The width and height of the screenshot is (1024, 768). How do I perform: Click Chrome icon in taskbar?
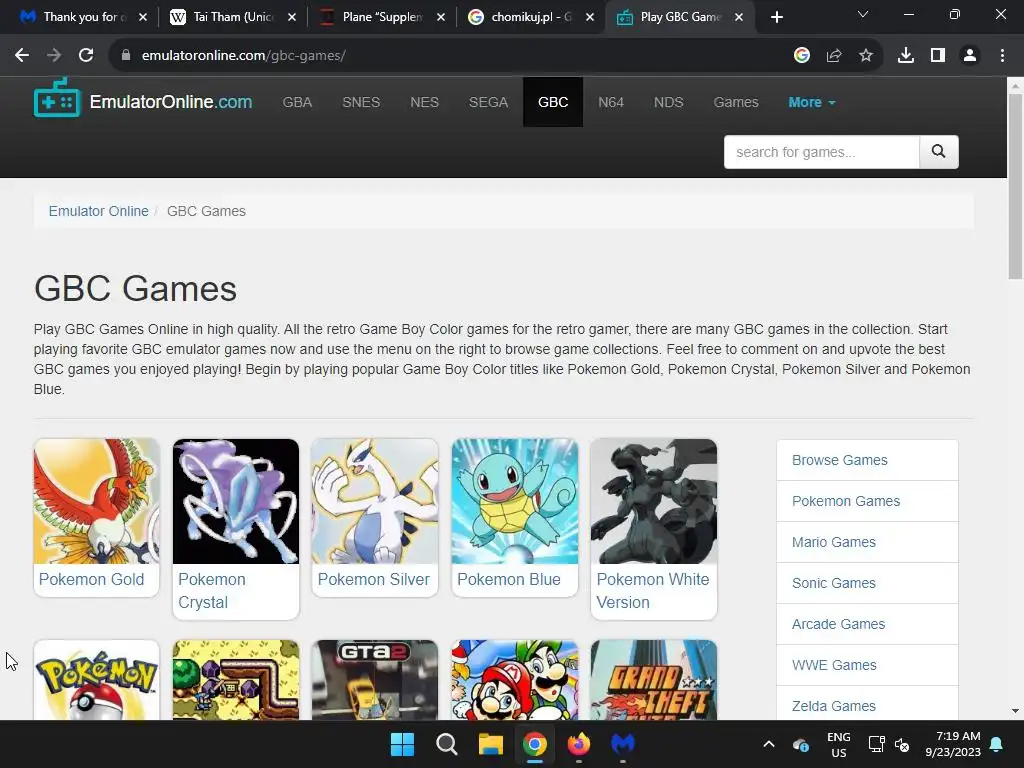point(535,744)
